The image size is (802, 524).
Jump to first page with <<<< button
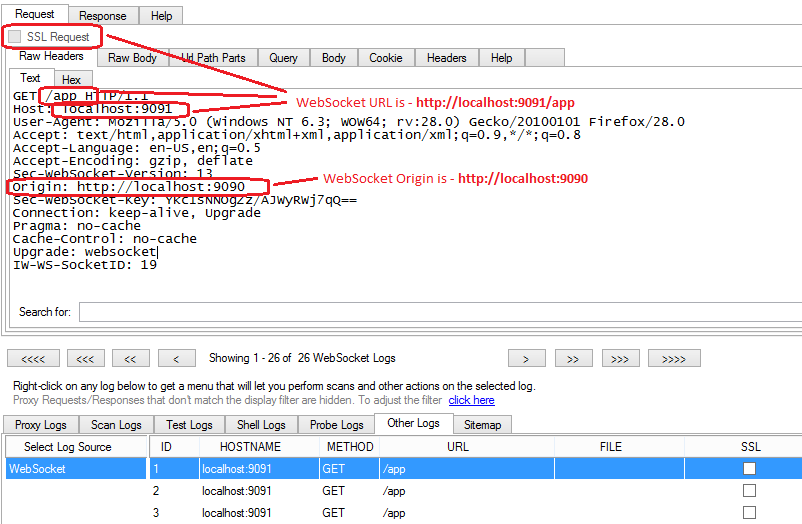pyautogui.click(x=33, y=358)
